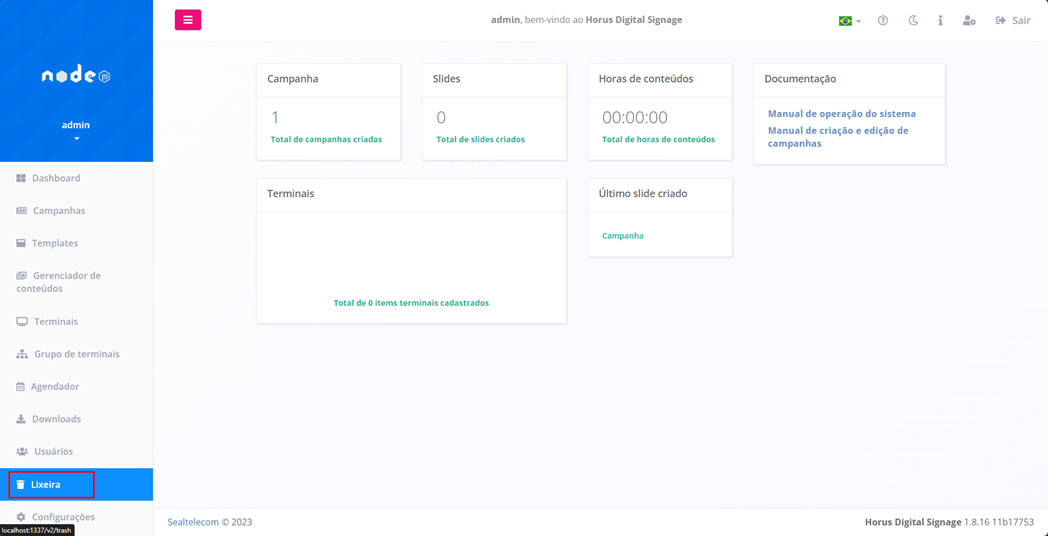Select Gerenciador de conteúdos menu item
This screenshot has height=536, width=1048.
(x=66, y=282)
